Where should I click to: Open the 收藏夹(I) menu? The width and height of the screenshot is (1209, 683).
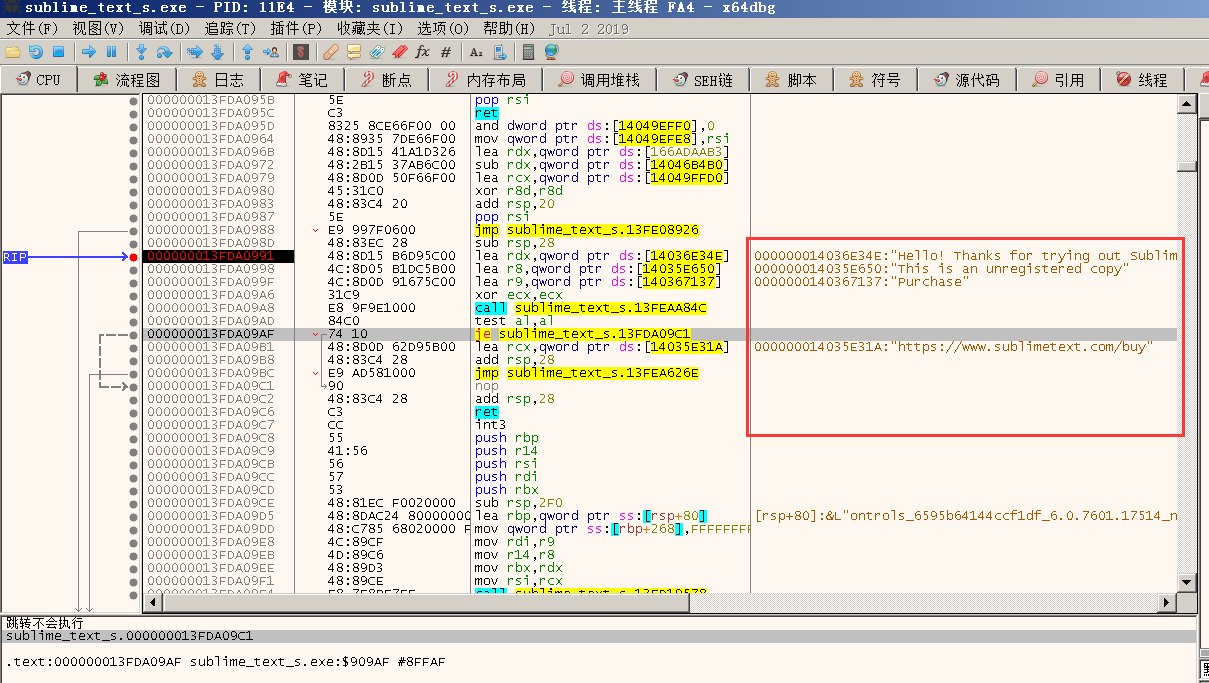370,29
